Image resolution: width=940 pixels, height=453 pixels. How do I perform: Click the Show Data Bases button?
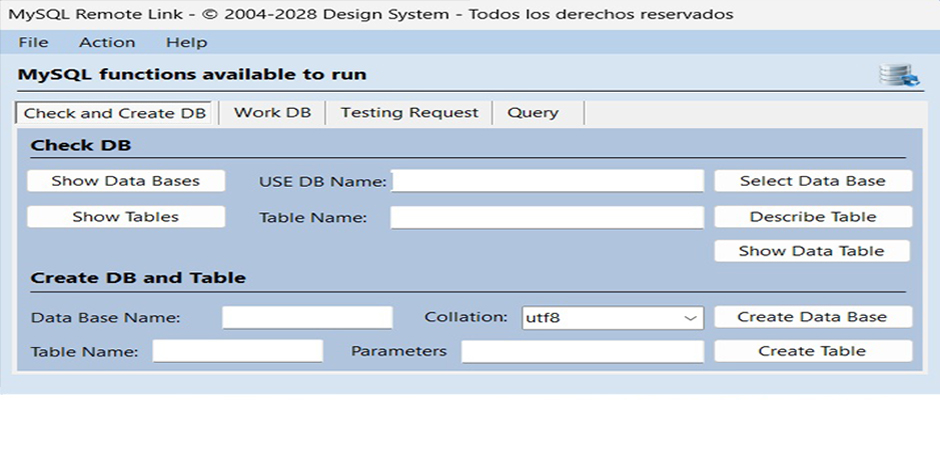126,181
